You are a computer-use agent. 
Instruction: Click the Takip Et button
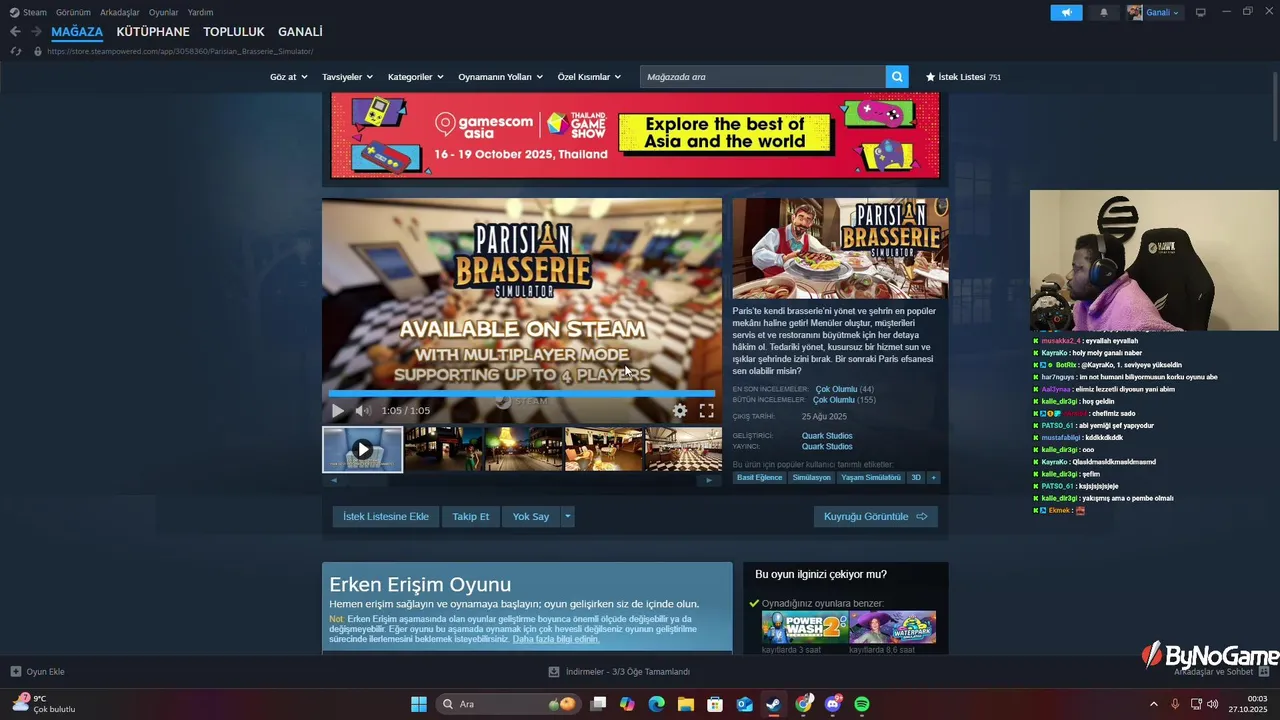(470, 517)
